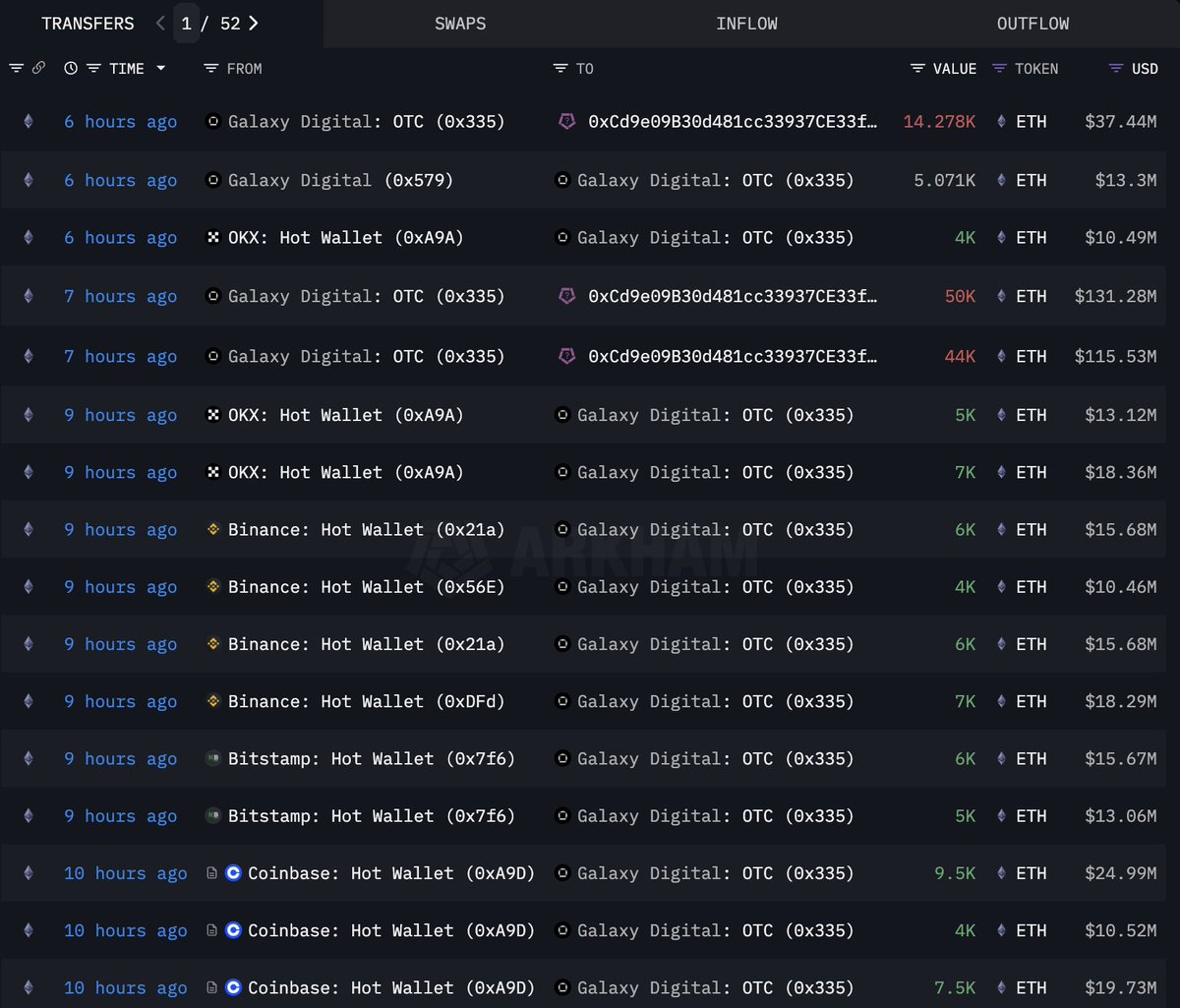Viewport: 1180px width, 1008px height.
Task: Go to previous transfers page arrow
Action: 160,23
